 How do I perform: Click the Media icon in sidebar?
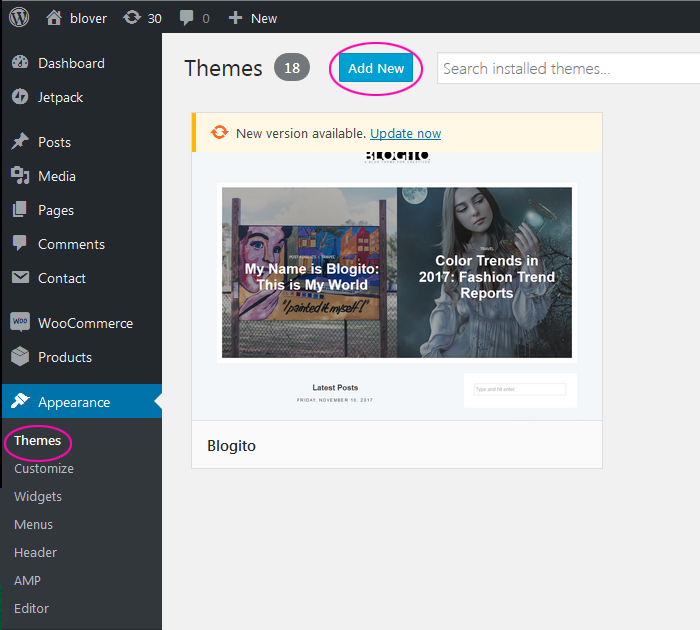(x=20, y=175)
